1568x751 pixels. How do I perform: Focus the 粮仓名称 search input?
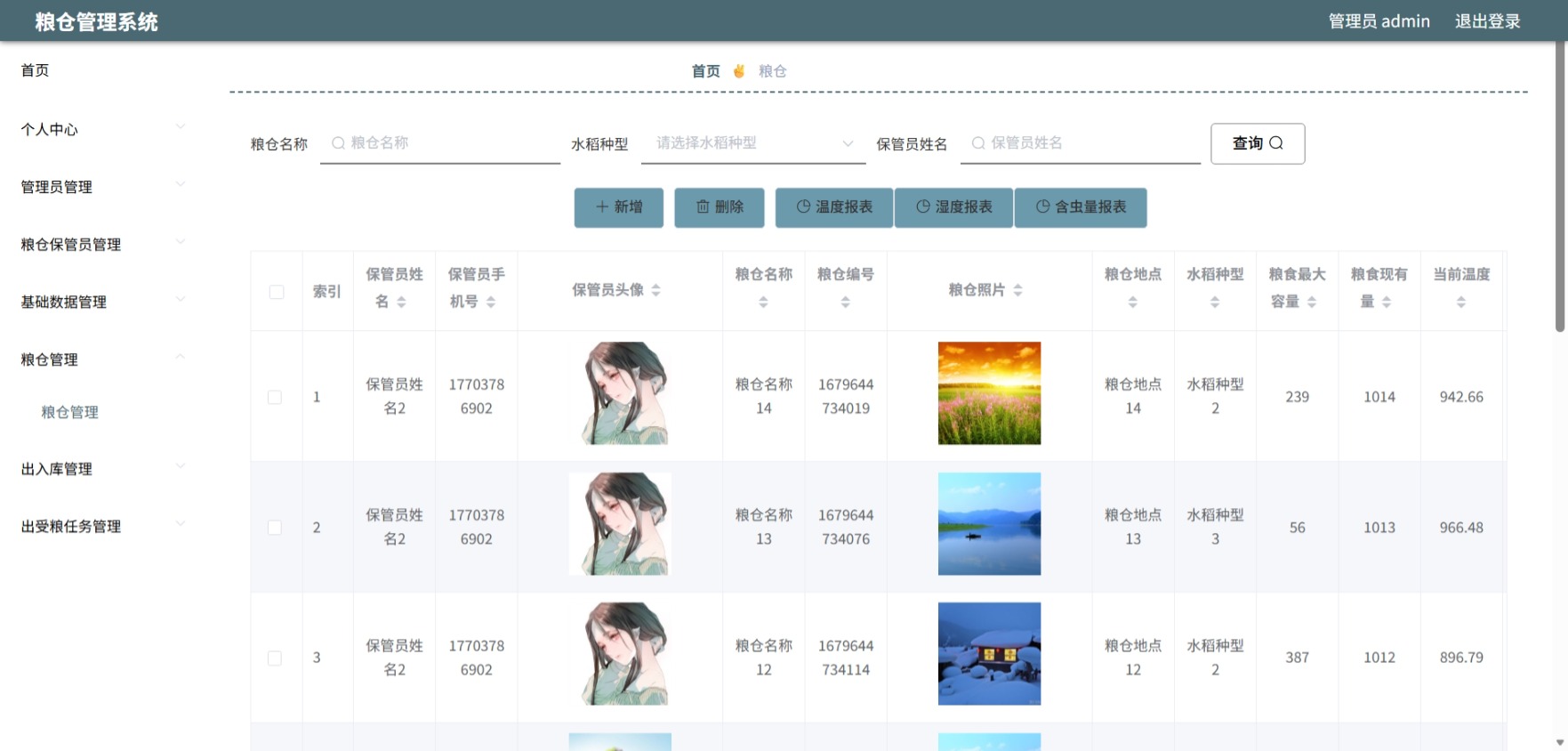(440, 143)
